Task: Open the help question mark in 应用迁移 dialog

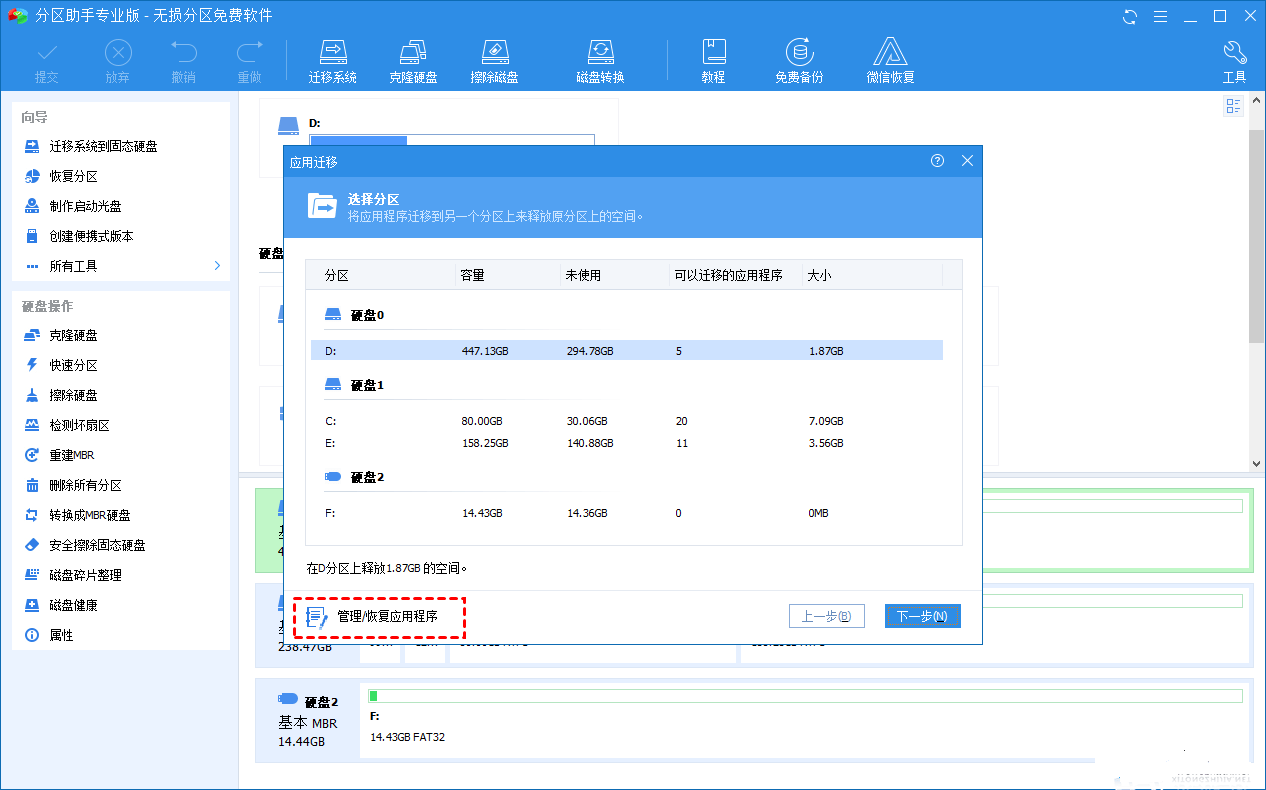Action: click(937, 160)
